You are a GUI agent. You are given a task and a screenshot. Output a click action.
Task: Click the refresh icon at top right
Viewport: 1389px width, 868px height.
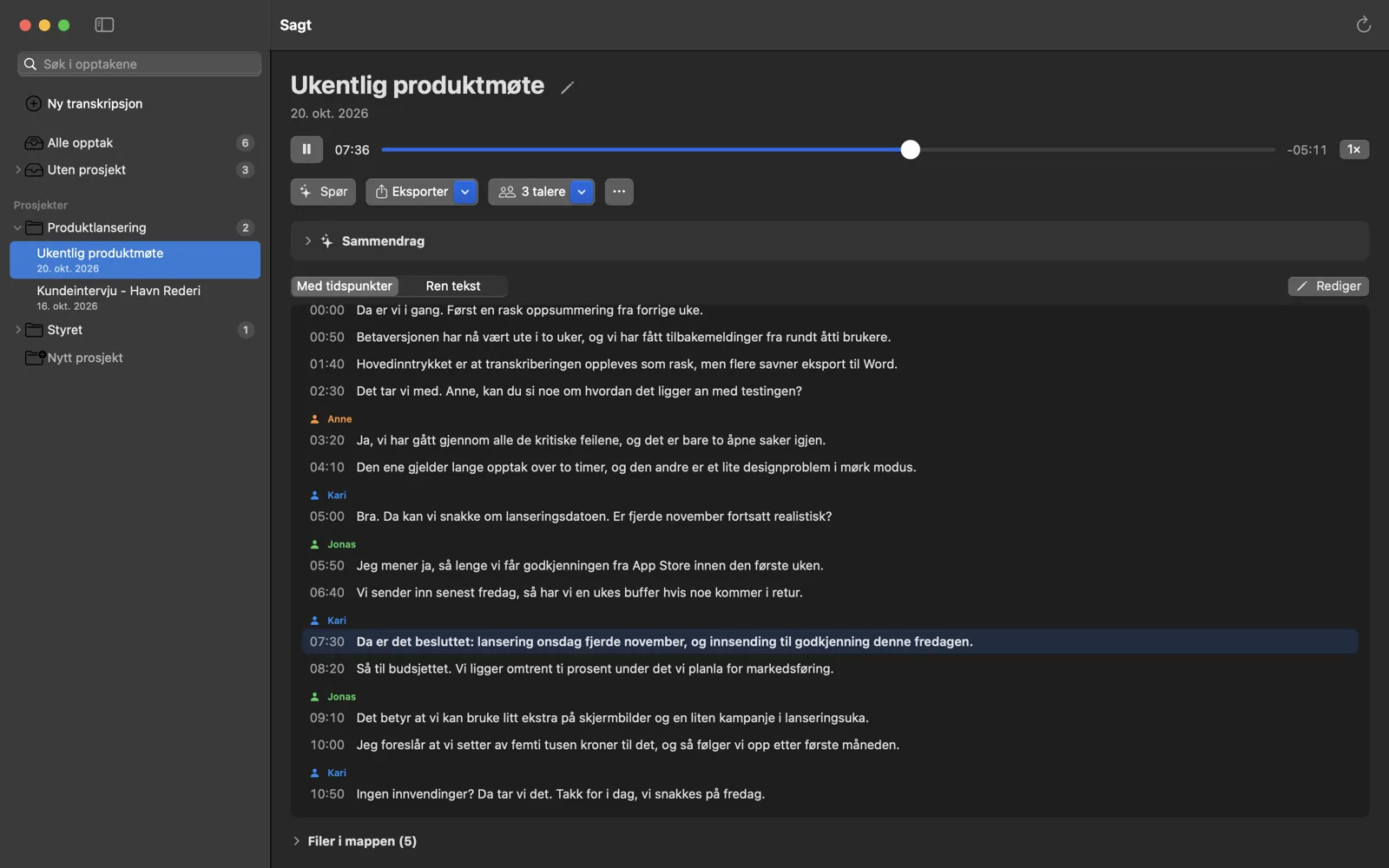1363,25
